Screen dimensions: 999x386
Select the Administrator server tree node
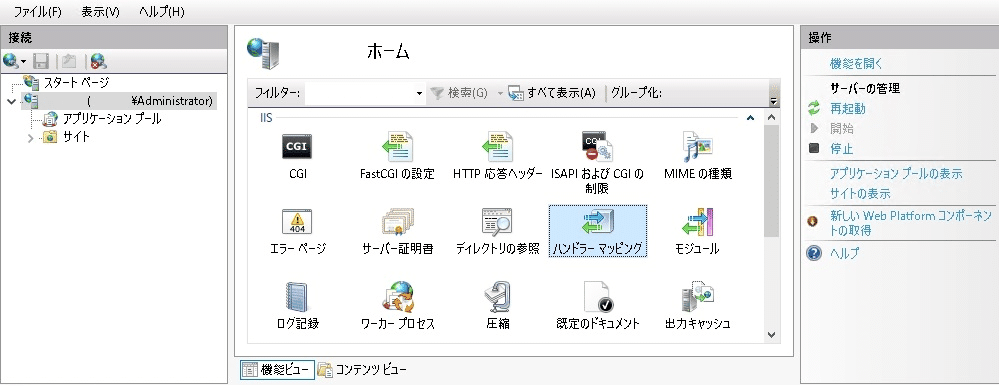point(119,101)
